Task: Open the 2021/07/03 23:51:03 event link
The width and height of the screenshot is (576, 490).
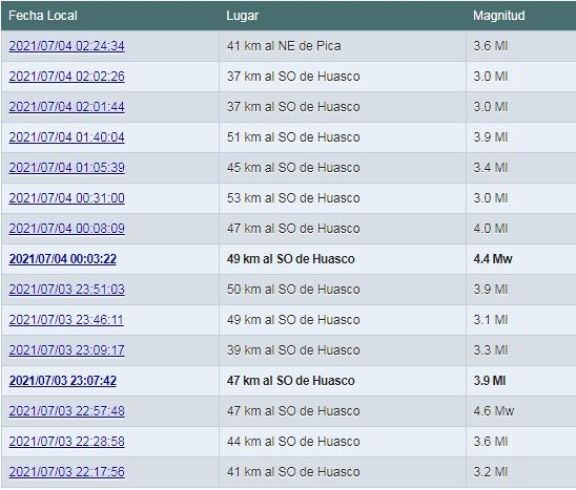Action: pos(66,289)
